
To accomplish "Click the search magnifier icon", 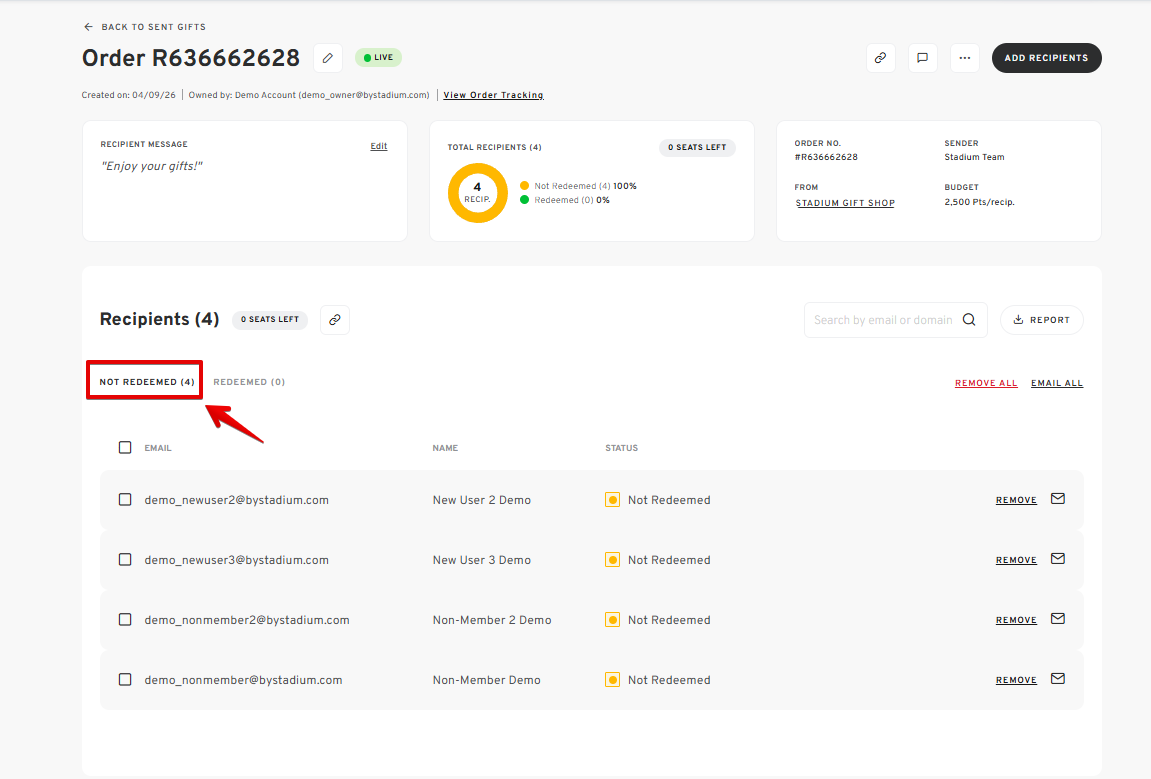I will (969, 320).
